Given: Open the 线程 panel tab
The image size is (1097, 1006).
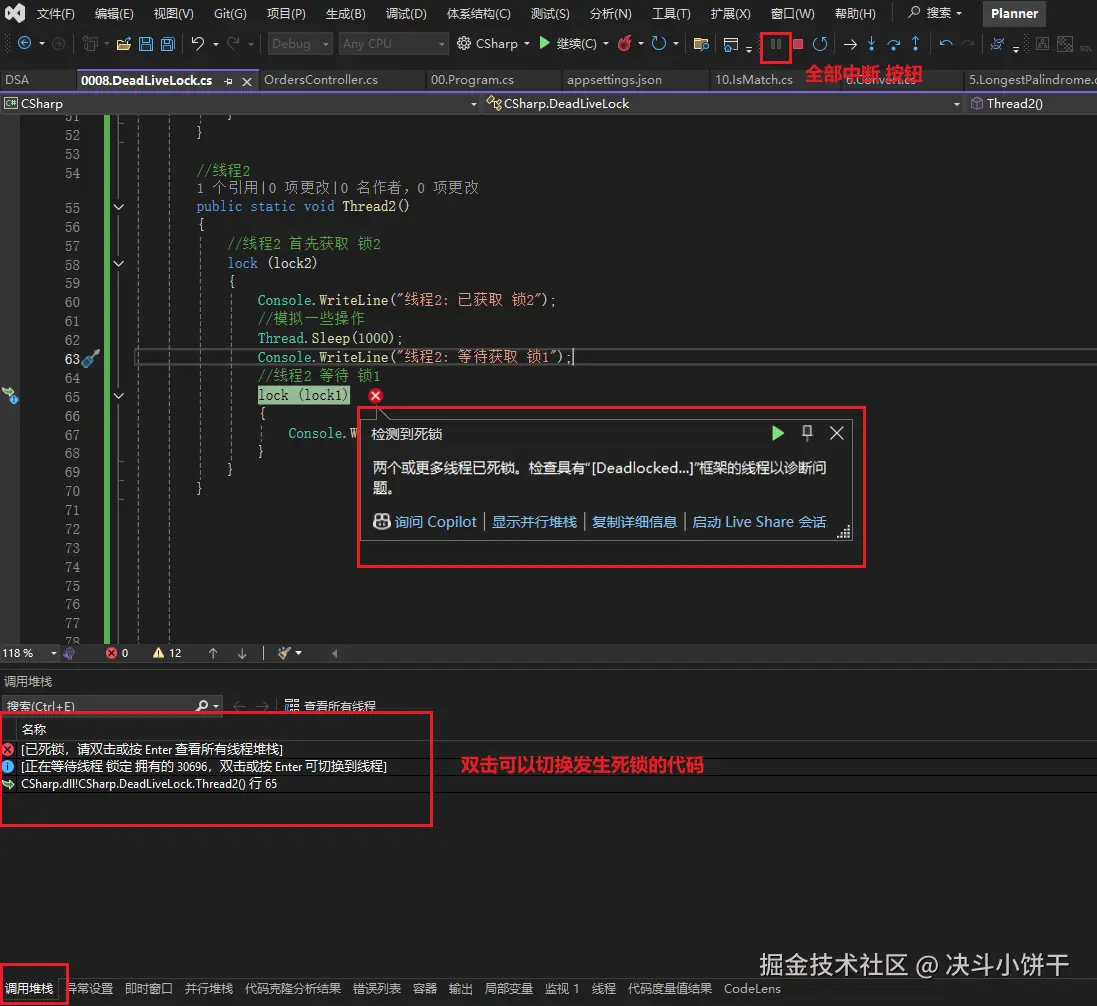Looking at the screenshot, I should click(604, 989).
